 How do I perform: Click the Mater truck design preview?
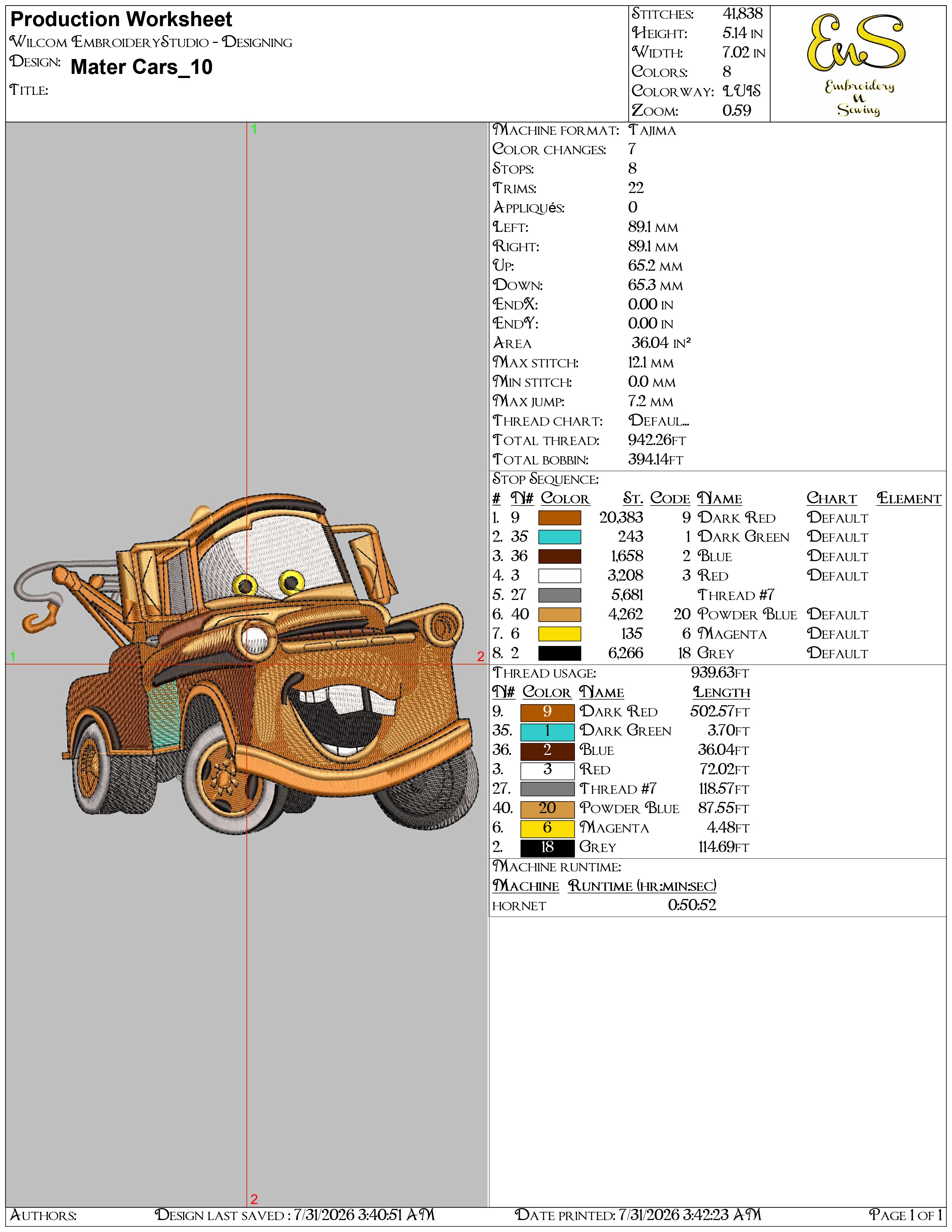[246, 665]
